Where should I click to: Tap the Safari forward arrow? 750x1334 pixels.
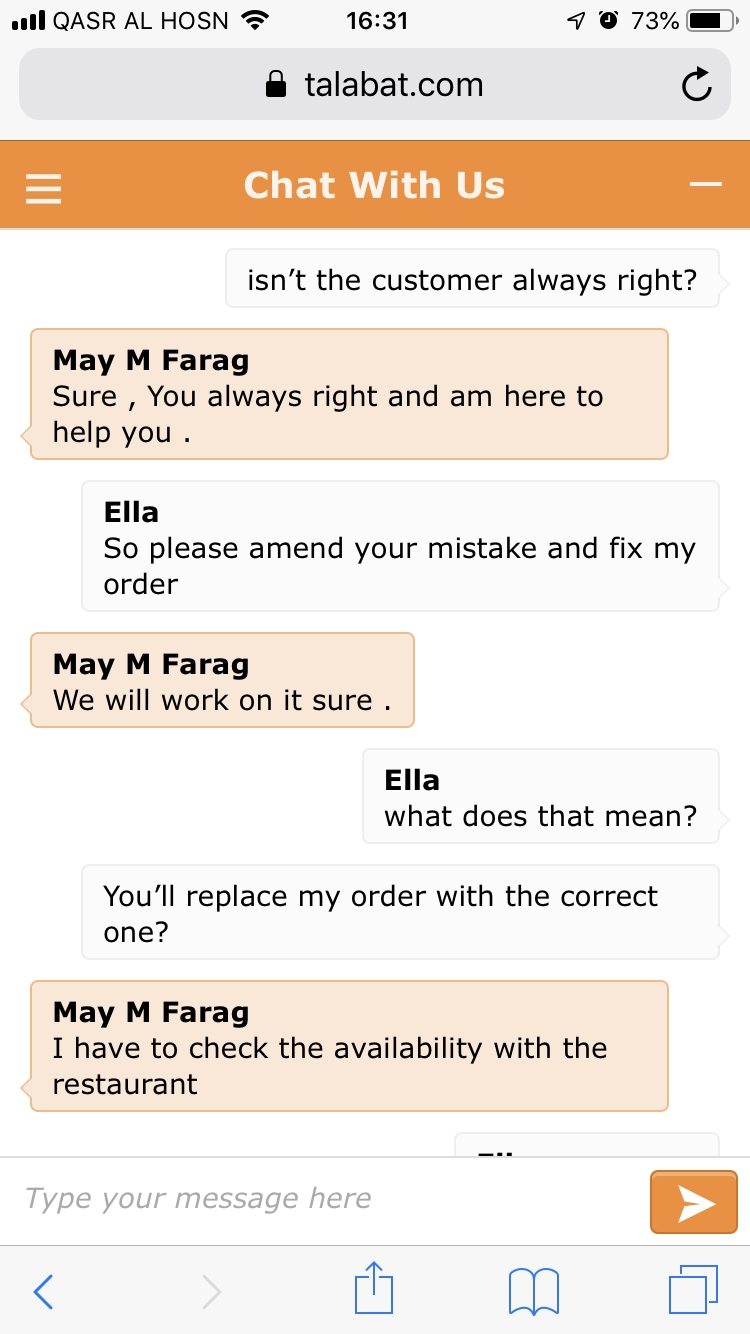click(211, 1291)
